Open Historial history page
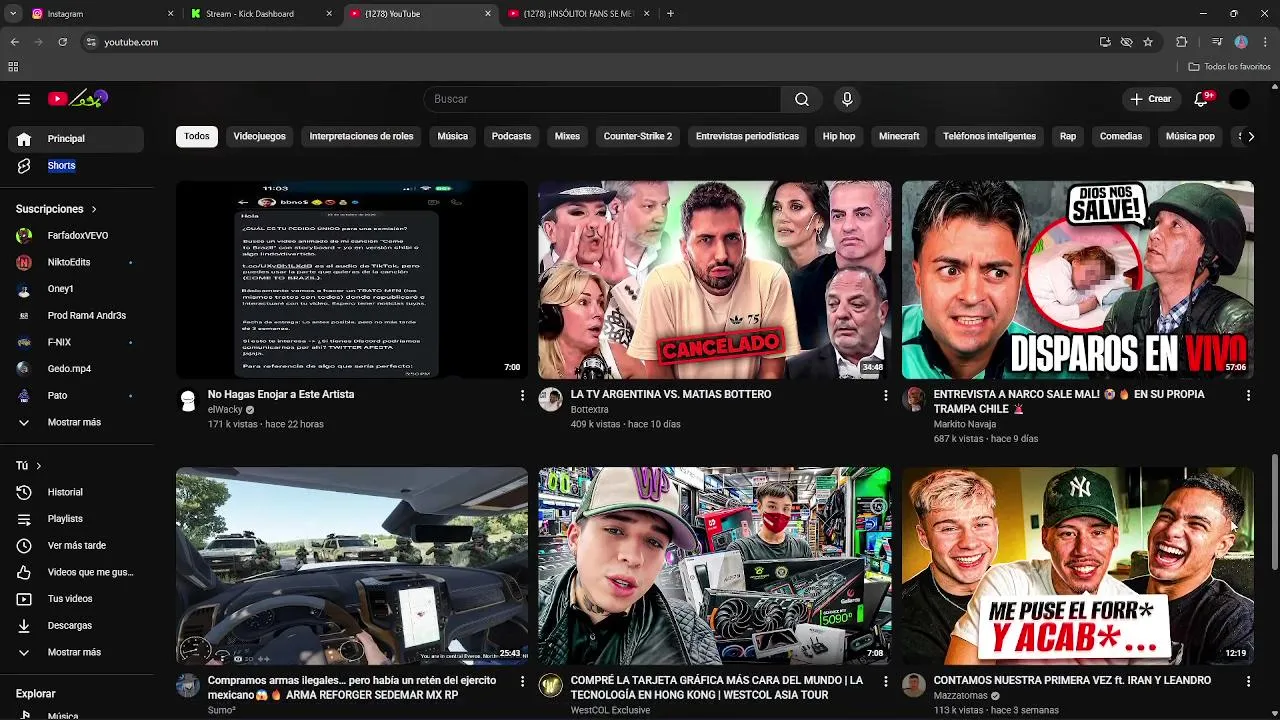The height and width of the screenshot is (720, 1280). tap(76, 492)
